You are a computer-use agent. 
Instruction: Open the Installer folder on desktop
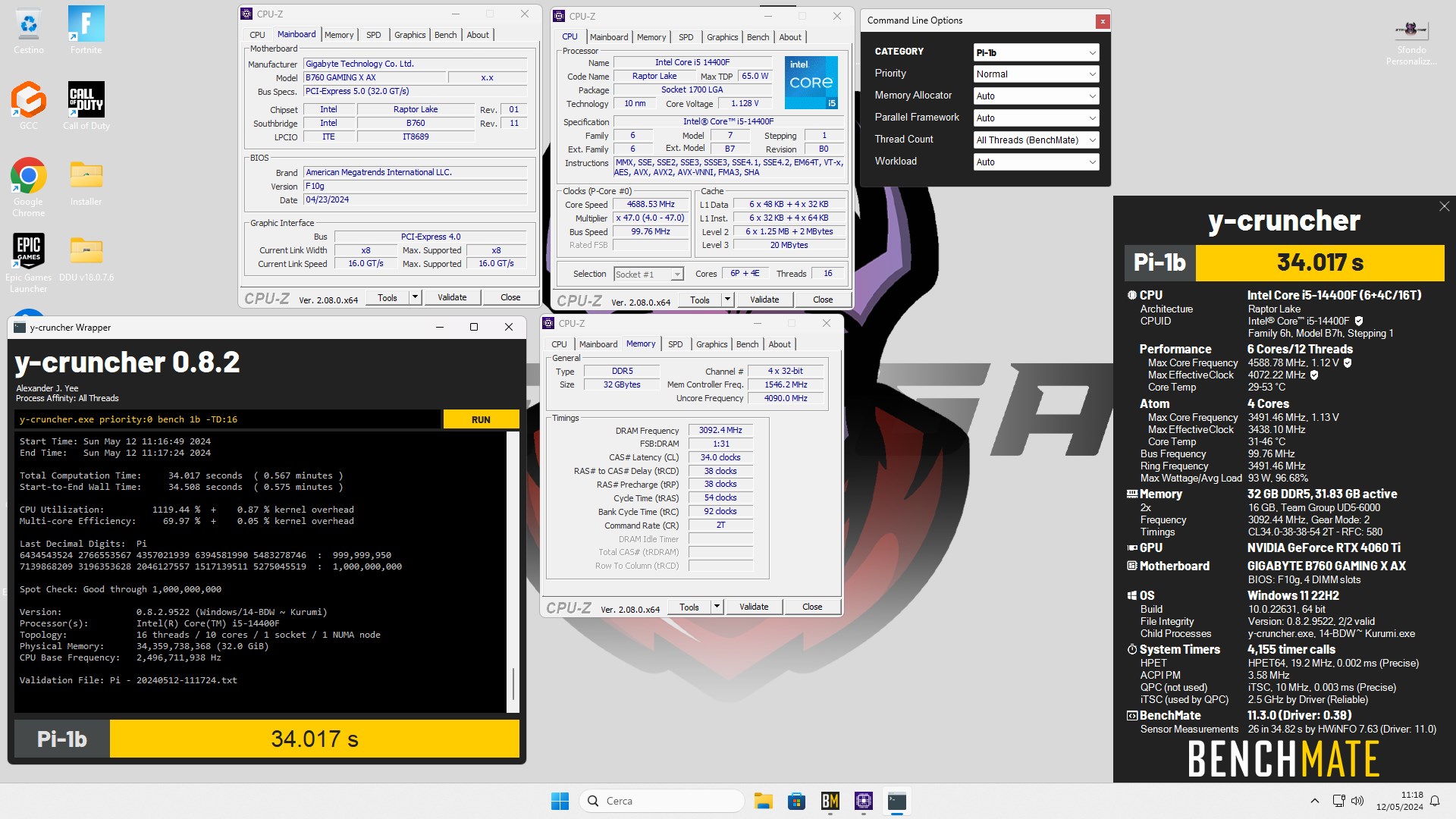point(86,183)
